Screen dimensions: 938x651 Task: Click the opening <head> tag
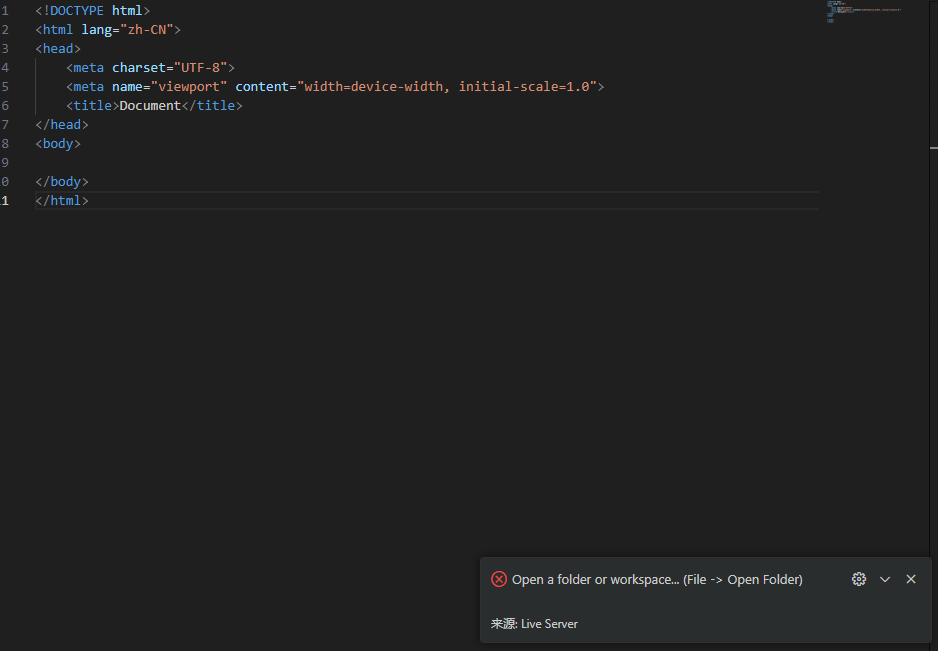(57, 48)
